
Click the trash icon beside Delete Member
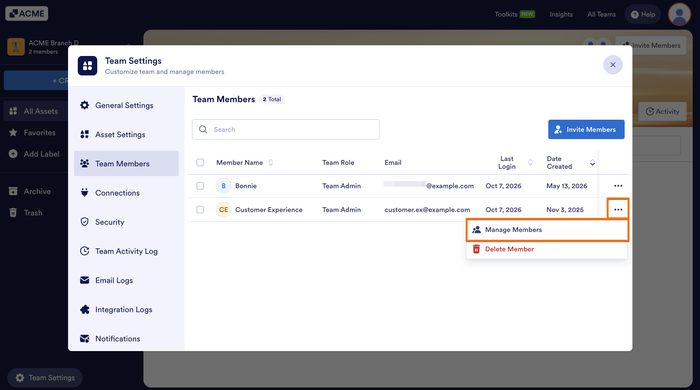click(x=476, y=249)
